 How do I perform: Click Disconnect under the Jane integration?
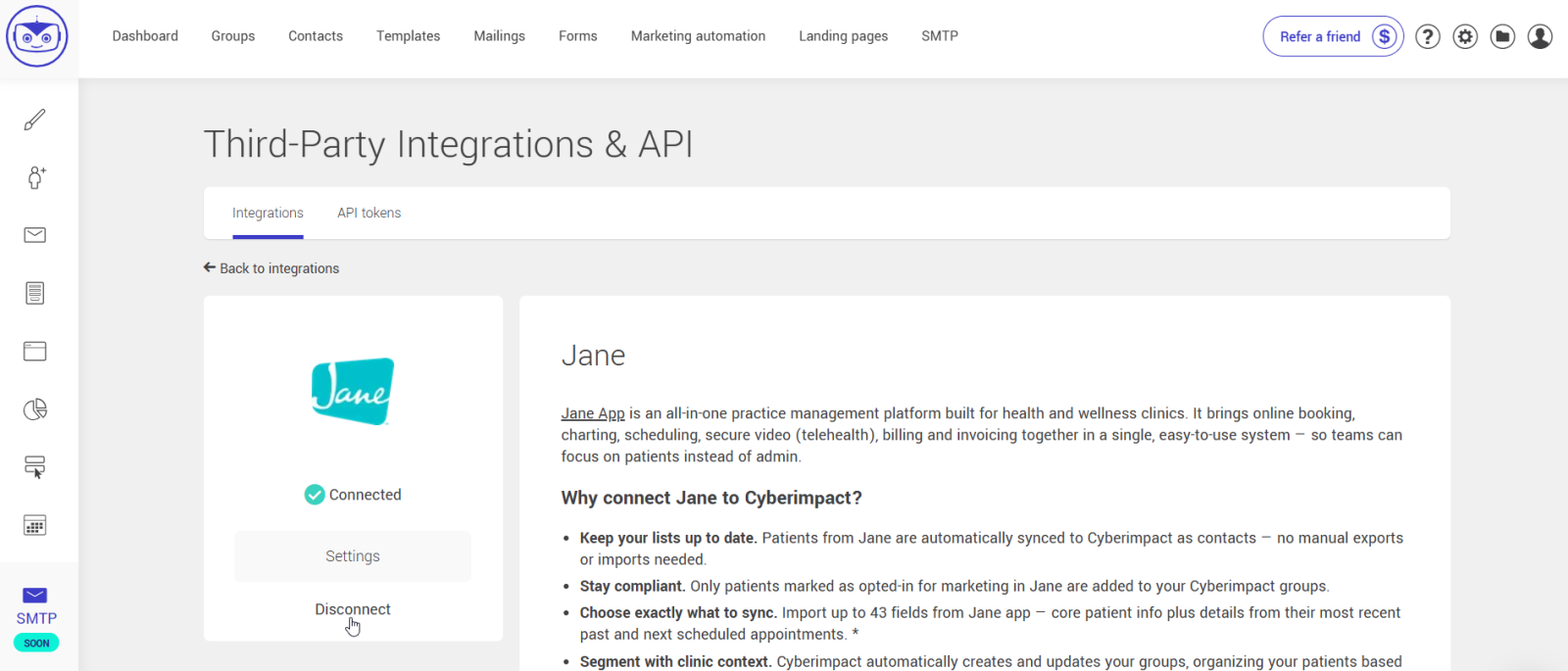353,609
